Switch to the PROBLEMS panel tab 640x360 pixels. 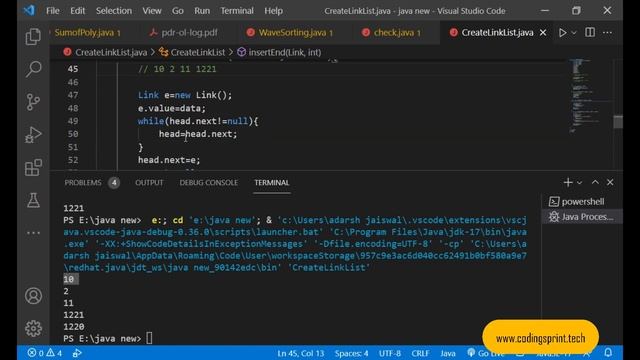tap(83, 183)
